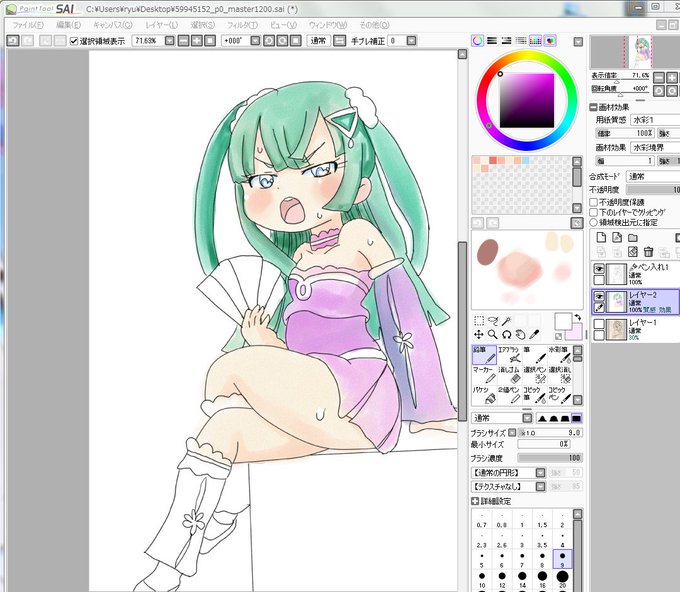This screenshot has height=592, width=680.
Task: Select the コピックペン tool
Action: [559, 395]
